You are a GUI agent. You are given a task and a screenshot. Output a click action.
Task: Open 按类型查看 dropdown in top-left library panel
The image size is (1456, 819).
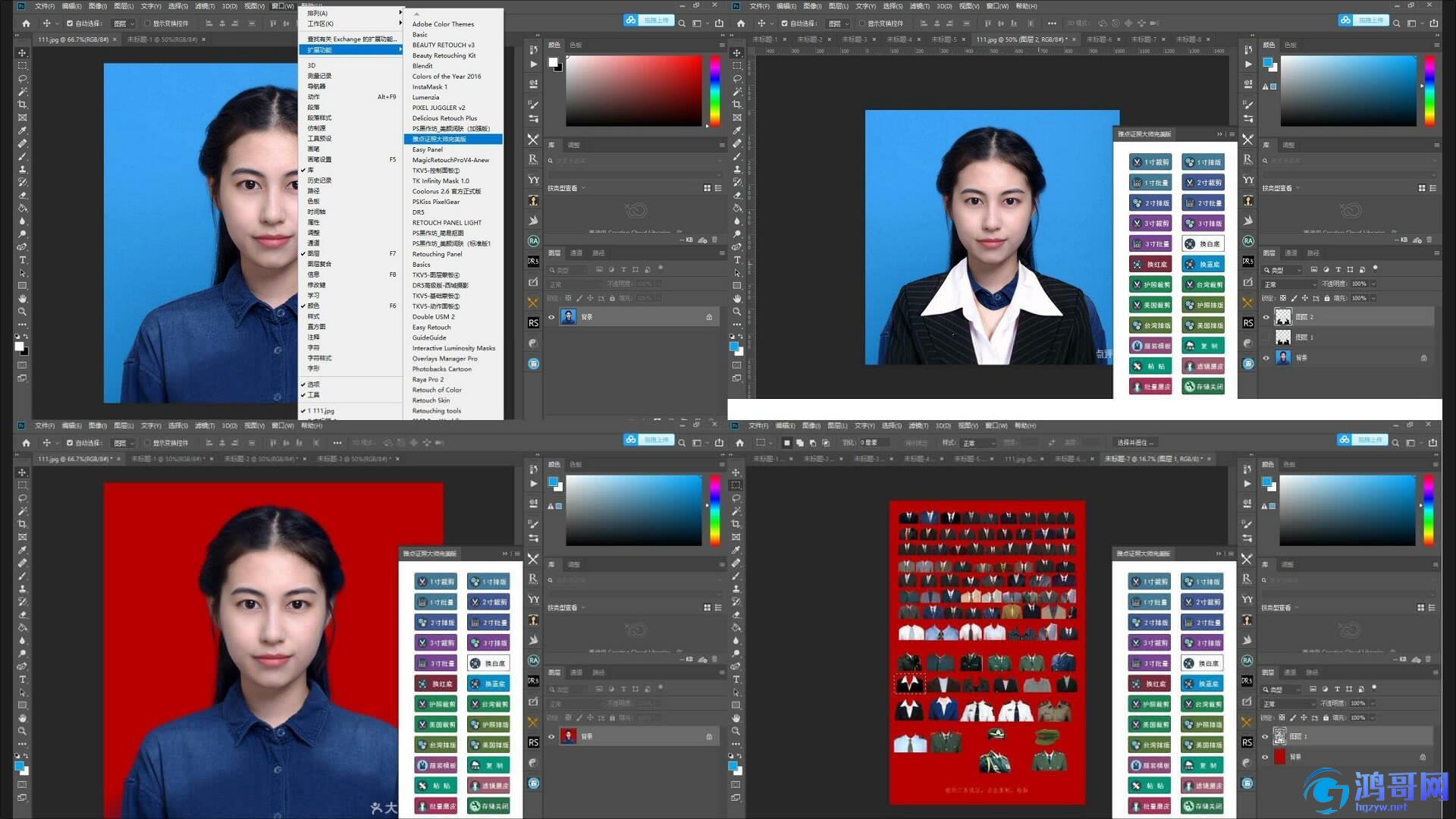tap(566, 188)
